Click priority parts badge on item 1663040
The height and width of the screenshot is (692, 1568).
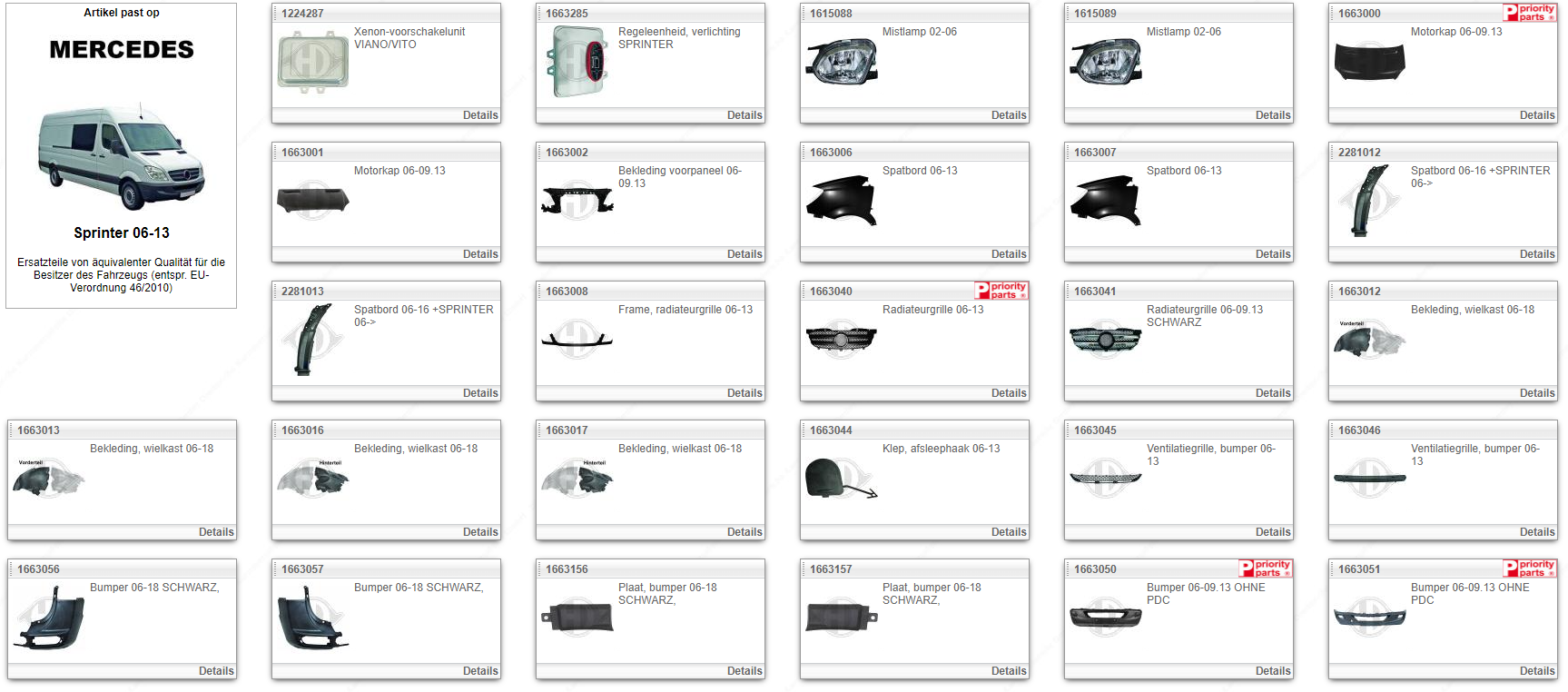1001,291
